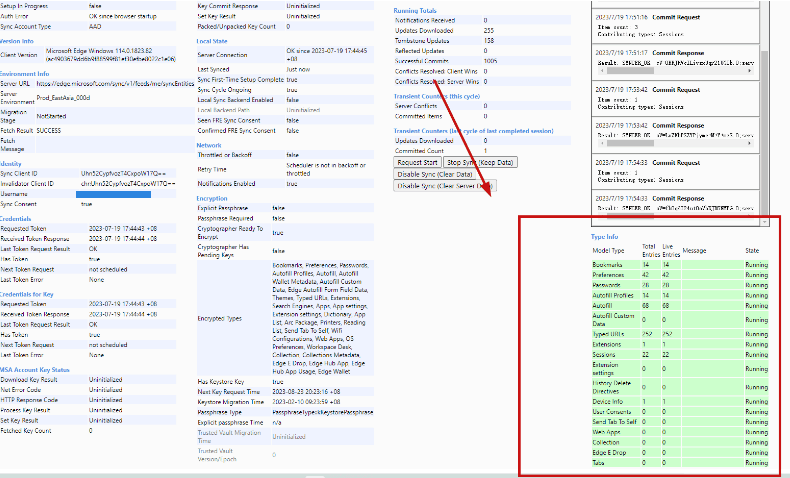Click the Keystore Migration Time value

click(x=306, y=402)
